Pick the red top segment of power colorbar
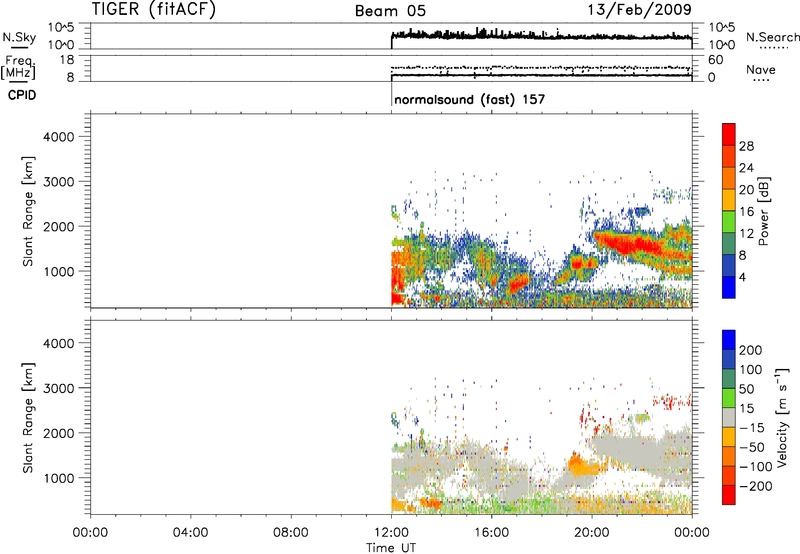Image resolution: width=800 pixels, height=554 pixels. [729, 134]
